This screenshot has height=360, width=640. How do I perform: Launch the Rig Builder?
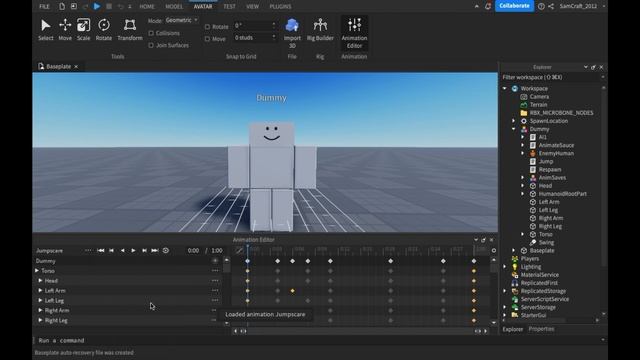coord(320,29)
